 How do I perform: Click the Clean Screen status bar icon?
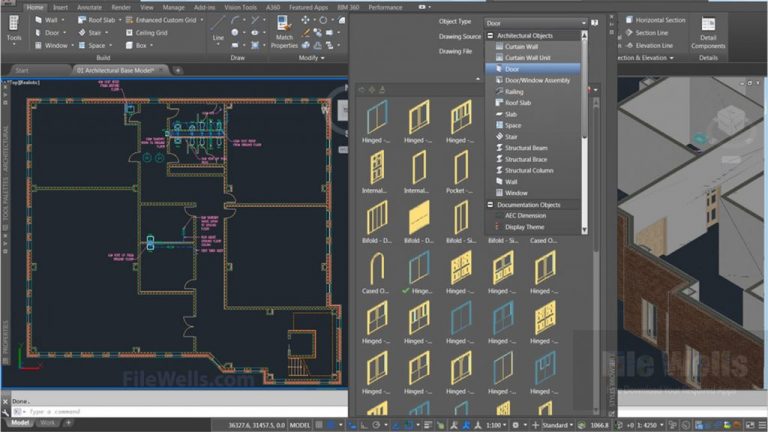pyautogui.click(x=750, y=425)
